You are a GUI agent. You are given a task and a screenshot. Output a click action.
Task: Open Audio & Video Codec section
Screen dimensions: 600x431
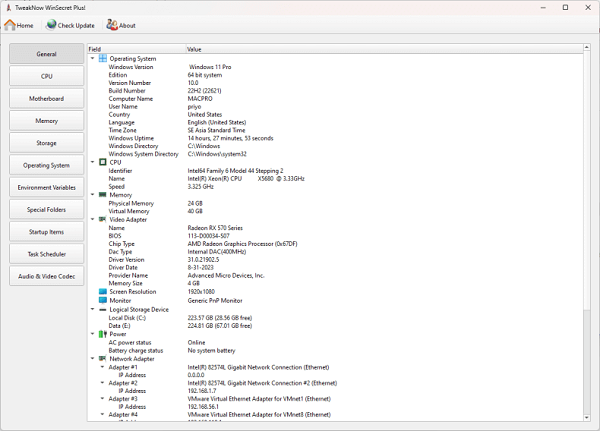pos(46,276)
